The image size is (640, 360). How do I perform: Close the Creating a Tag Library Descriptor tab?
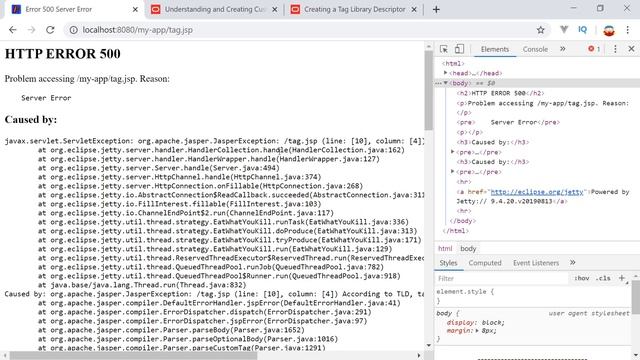[414, 9]
